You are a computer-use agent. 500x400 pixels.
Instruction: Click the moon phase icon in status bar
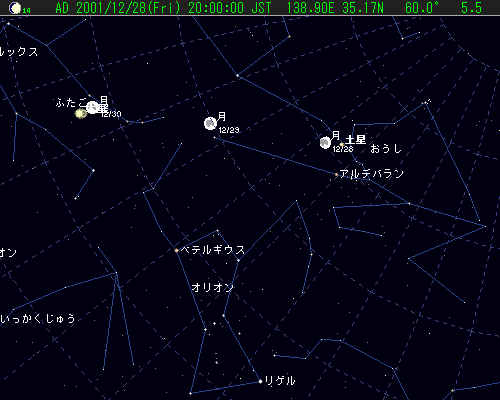click(15, 8)
